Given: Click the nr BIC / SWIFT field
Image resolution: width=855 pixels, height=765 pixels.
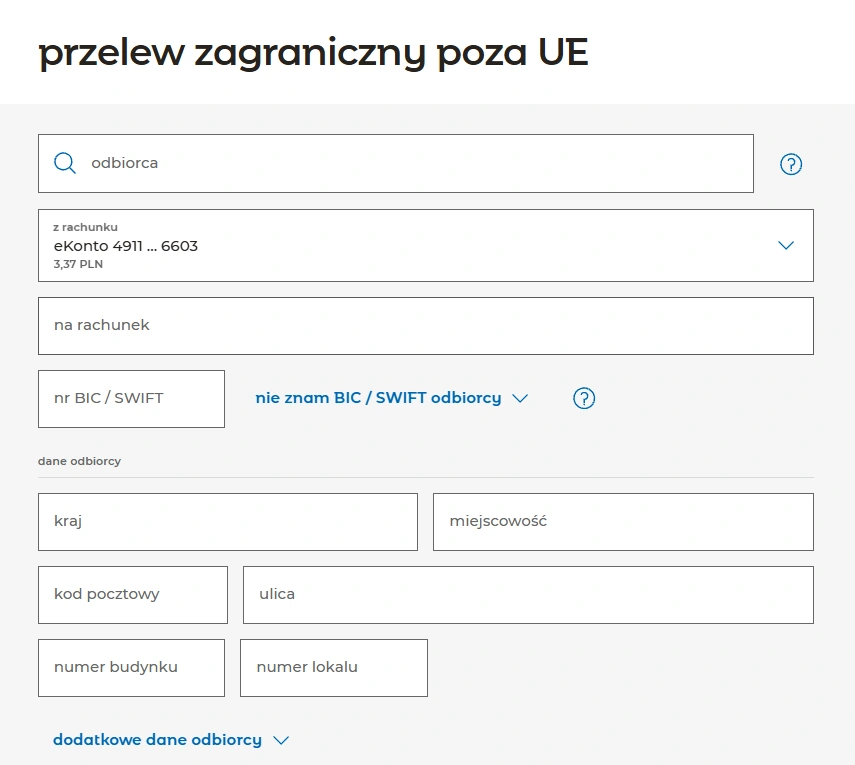Looking at the screenshot, I should pos(131,399).
